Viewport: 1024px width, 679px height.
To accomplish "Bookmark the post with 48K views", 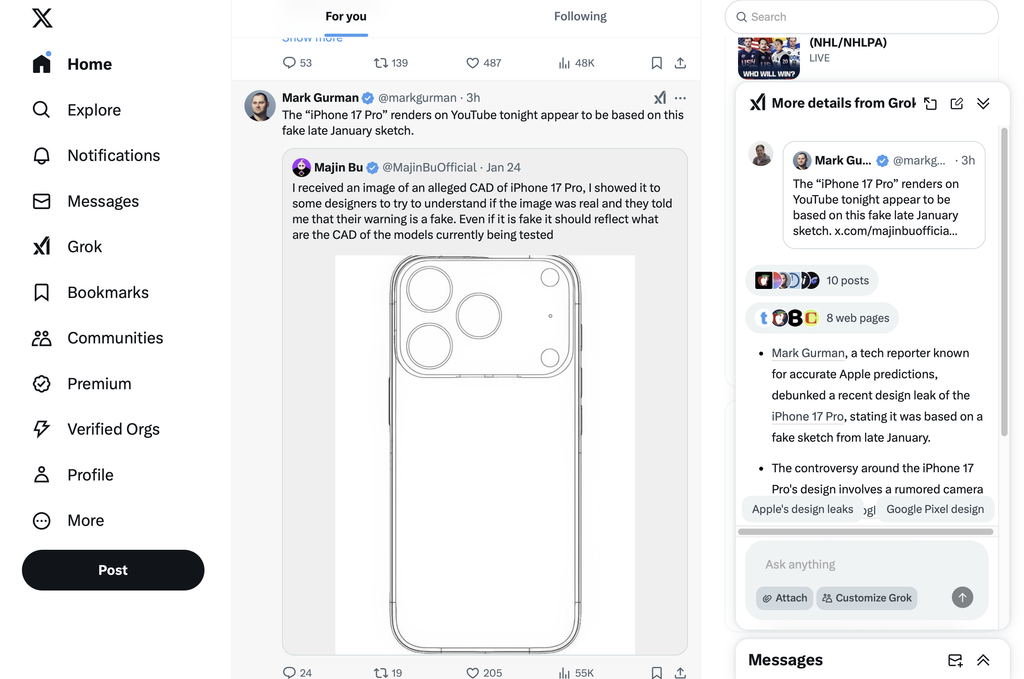I will [x=656, y=63].
